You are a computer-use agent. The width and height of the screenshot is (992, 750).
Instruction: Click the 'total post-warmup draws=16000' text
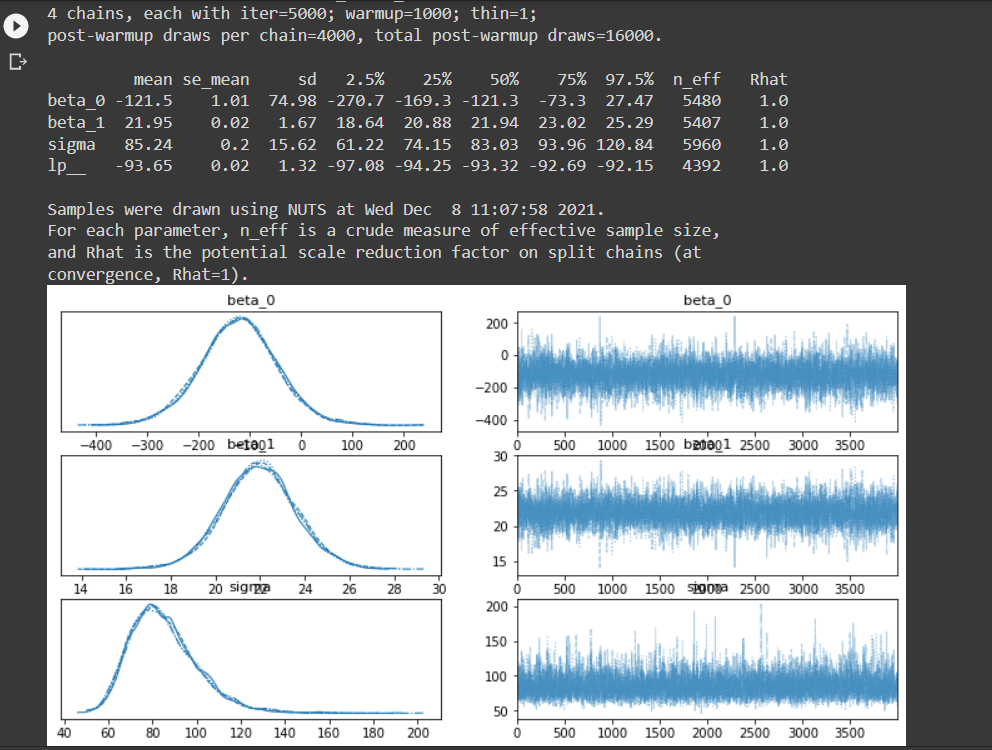click(518, 35)
